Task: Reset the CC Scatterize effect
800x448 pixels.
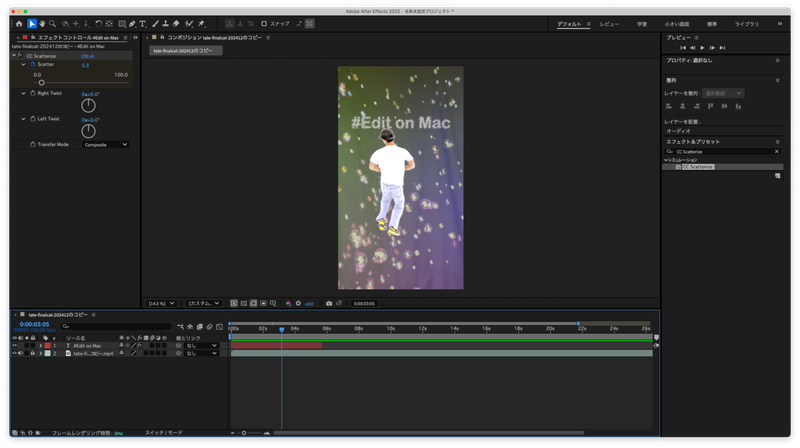Action: 88,56
